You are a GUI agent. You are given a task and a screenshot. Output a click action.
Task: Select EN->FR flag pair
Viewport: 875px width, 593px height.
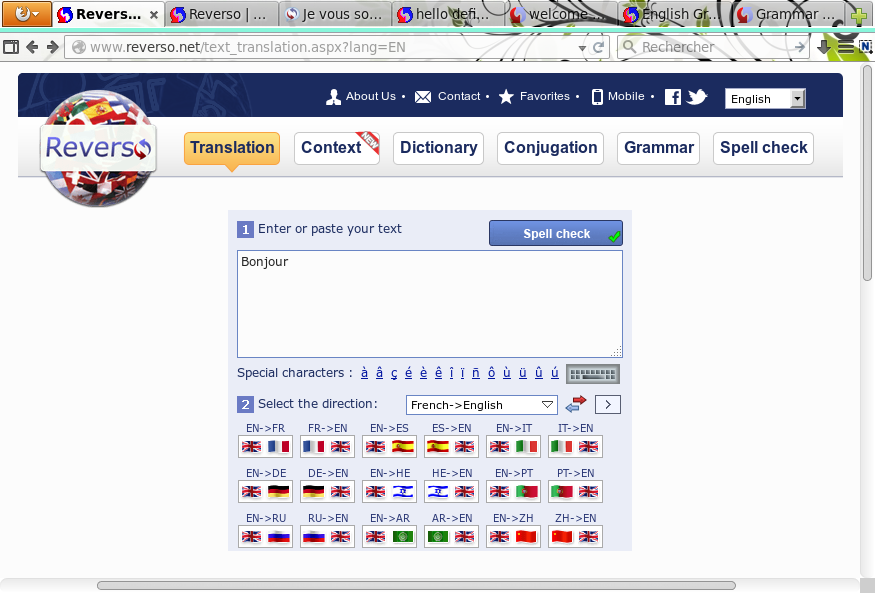point(265,446)
